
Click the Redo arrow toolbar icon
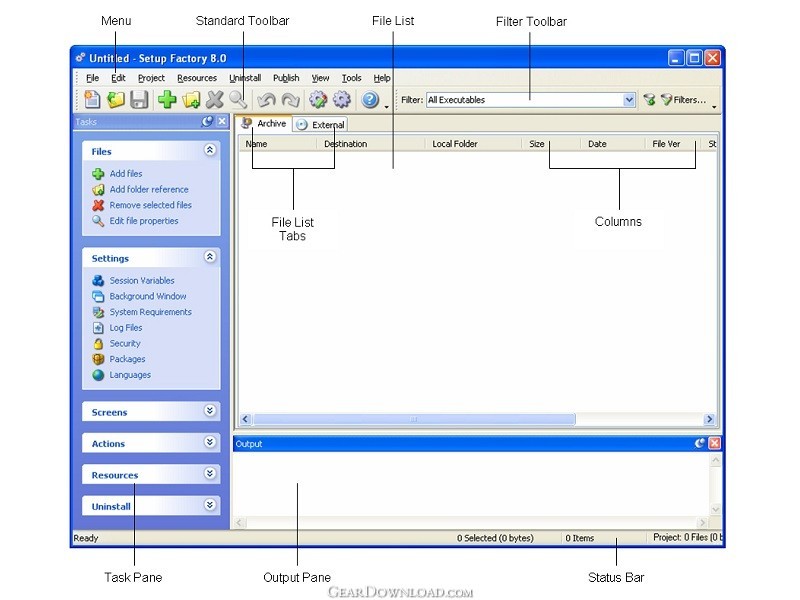(x=290, y=99)
